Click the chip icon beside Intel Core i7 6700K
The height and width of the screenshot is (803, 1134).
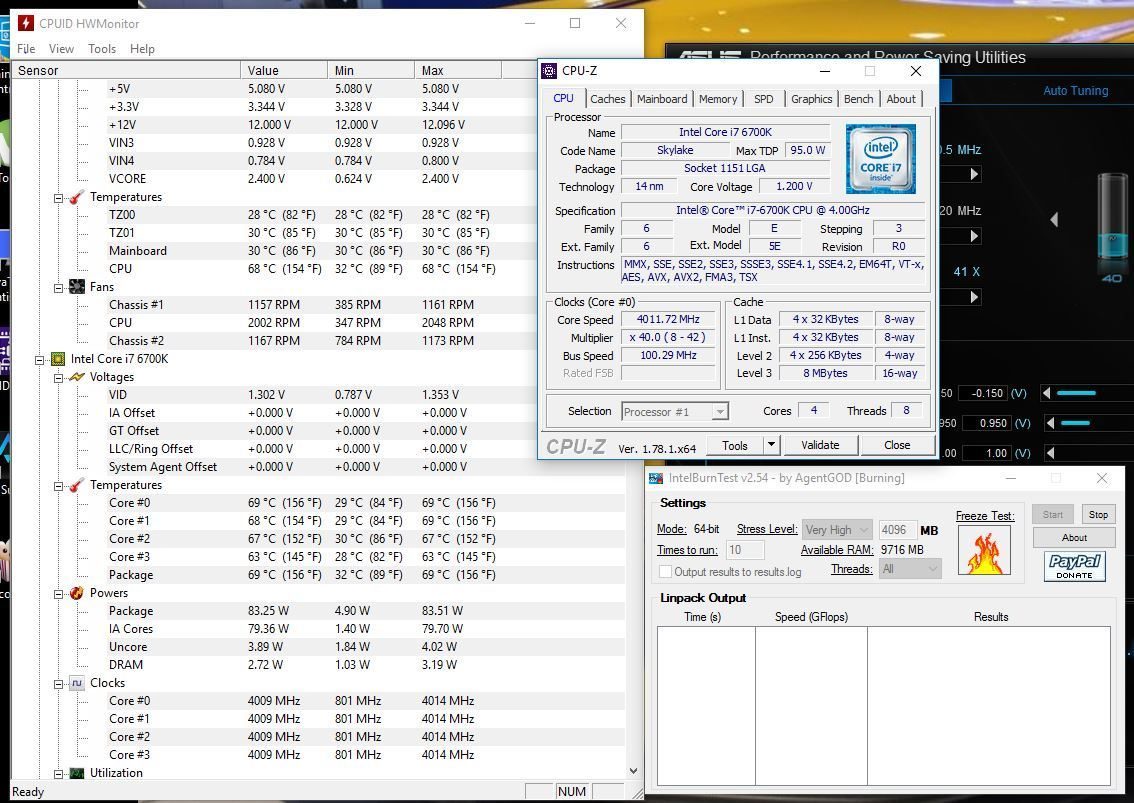[x=58, y=359]
